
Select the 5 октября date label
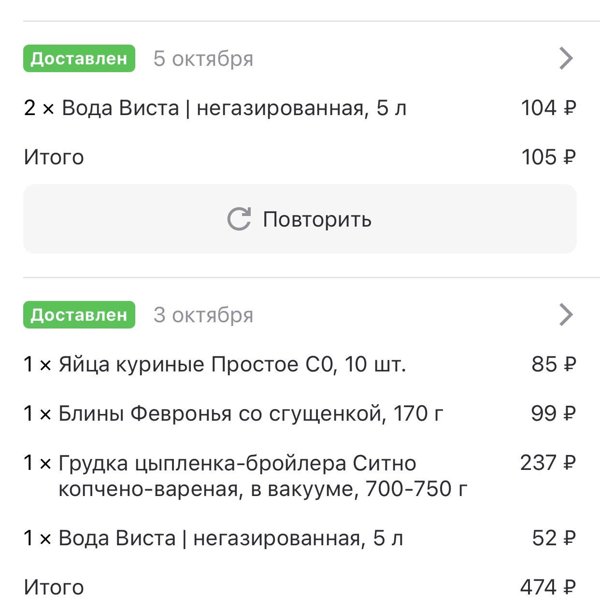click(x=203, y=59)
